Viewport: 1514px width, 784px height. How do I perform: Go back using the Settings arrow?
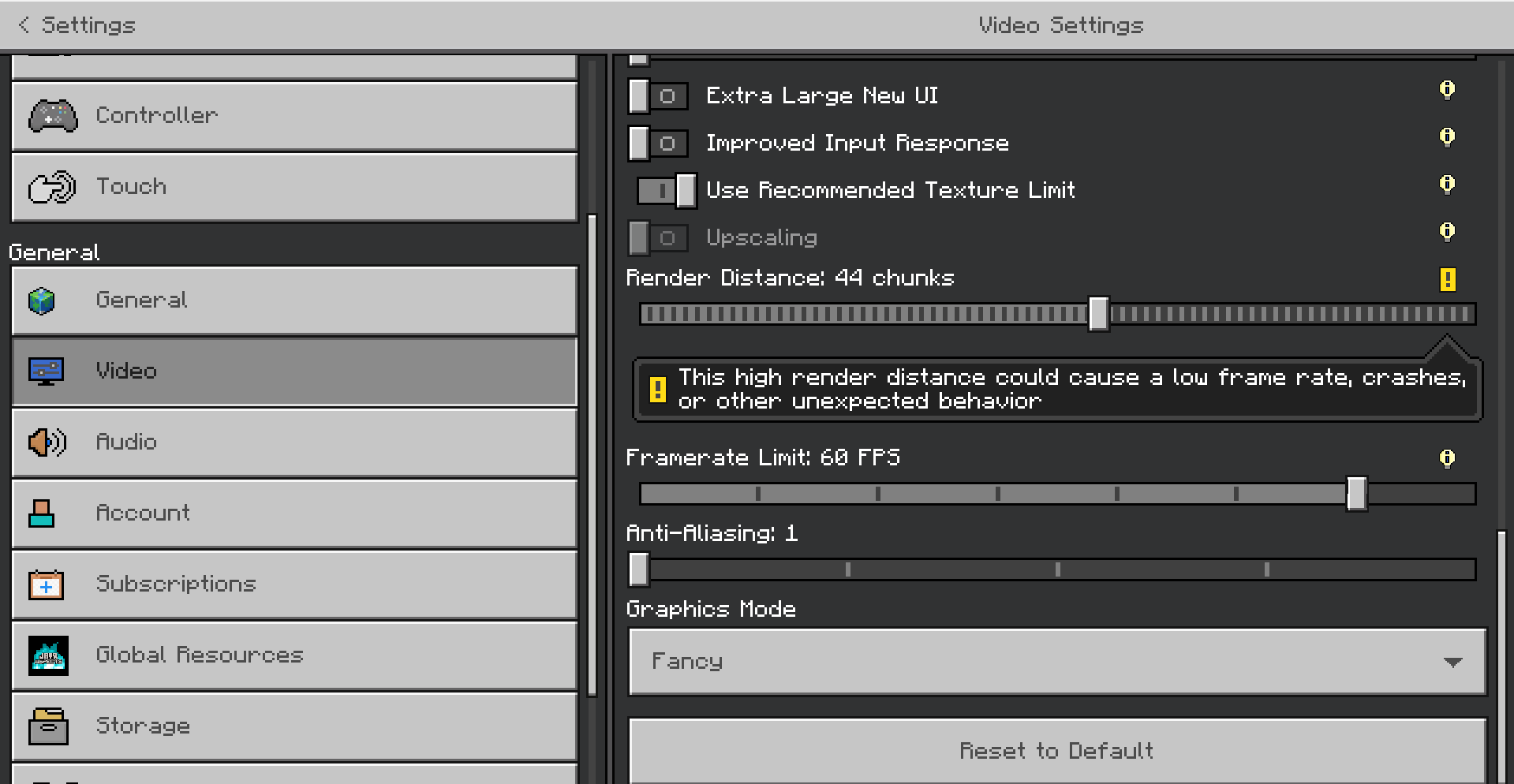[24, 25]
